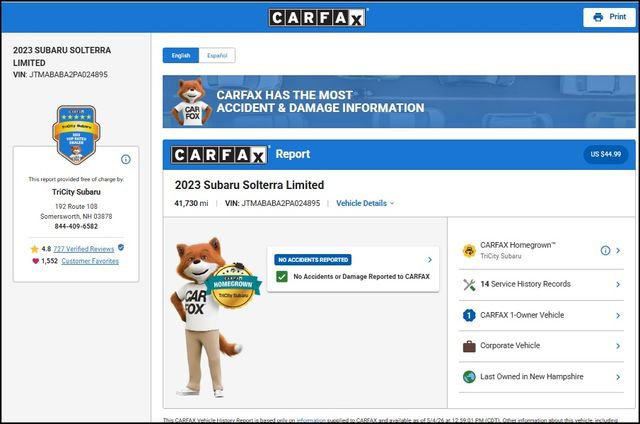Expand CARFAX 1-Owner Vehicle chevron

618,315
